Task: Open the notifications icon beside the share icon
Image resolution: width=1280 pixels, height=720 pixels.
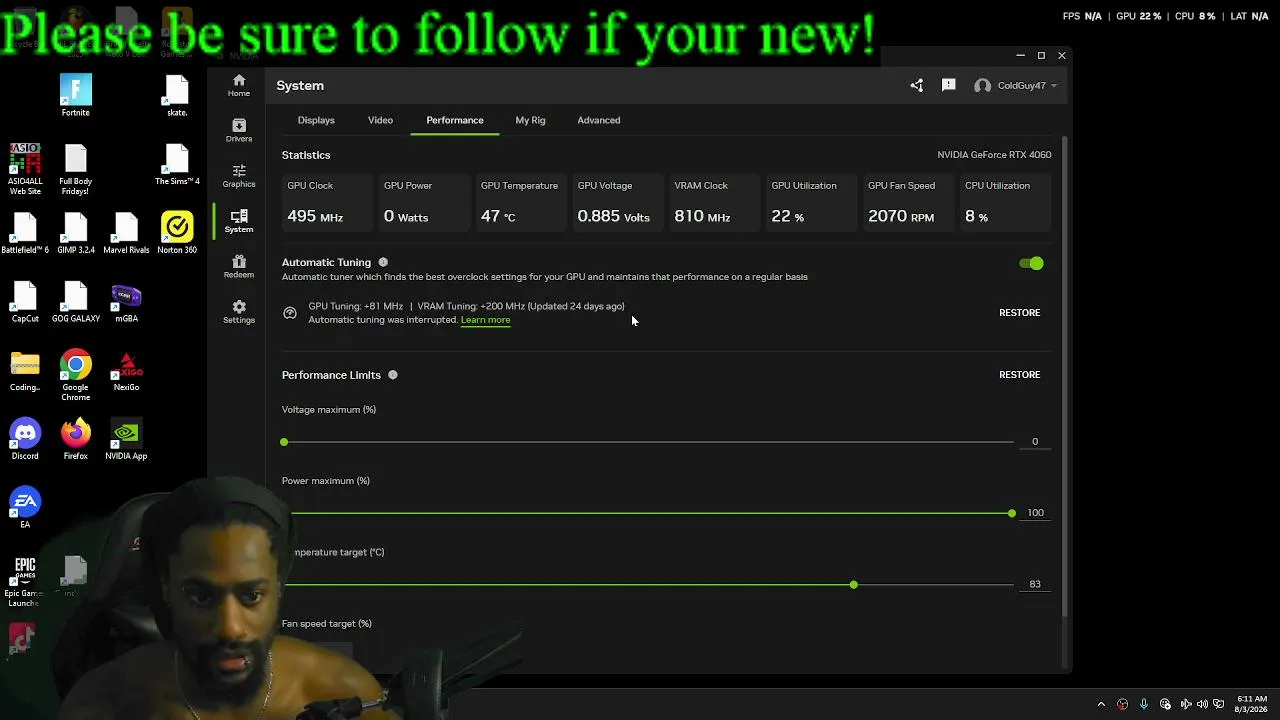Action: 949,86
